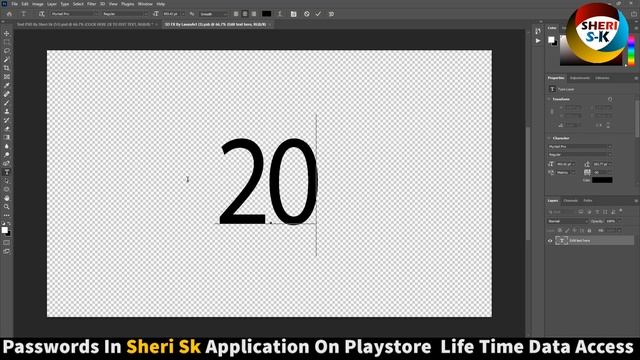Commit current text edits with checkmark

tap(318, 14)
